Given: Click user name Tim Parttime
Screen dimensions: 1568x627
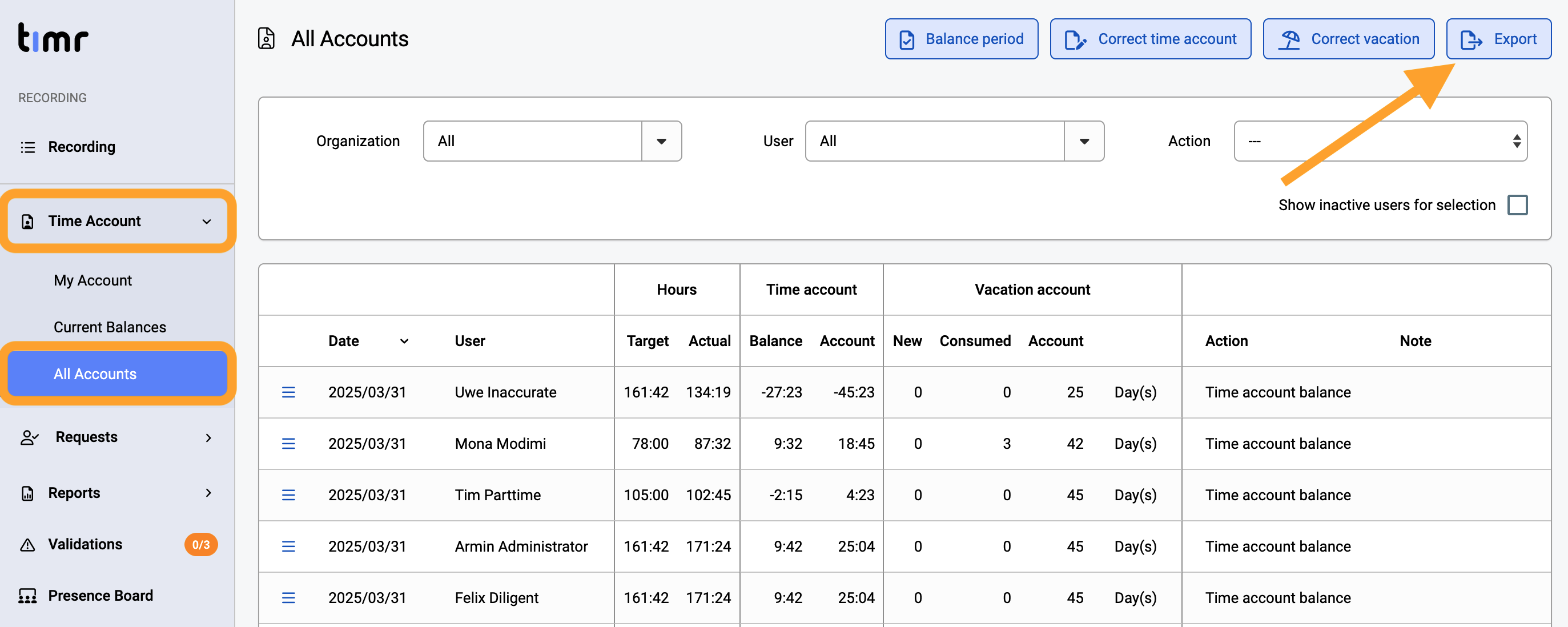Looking at the screenshot, I should [497, 496].
